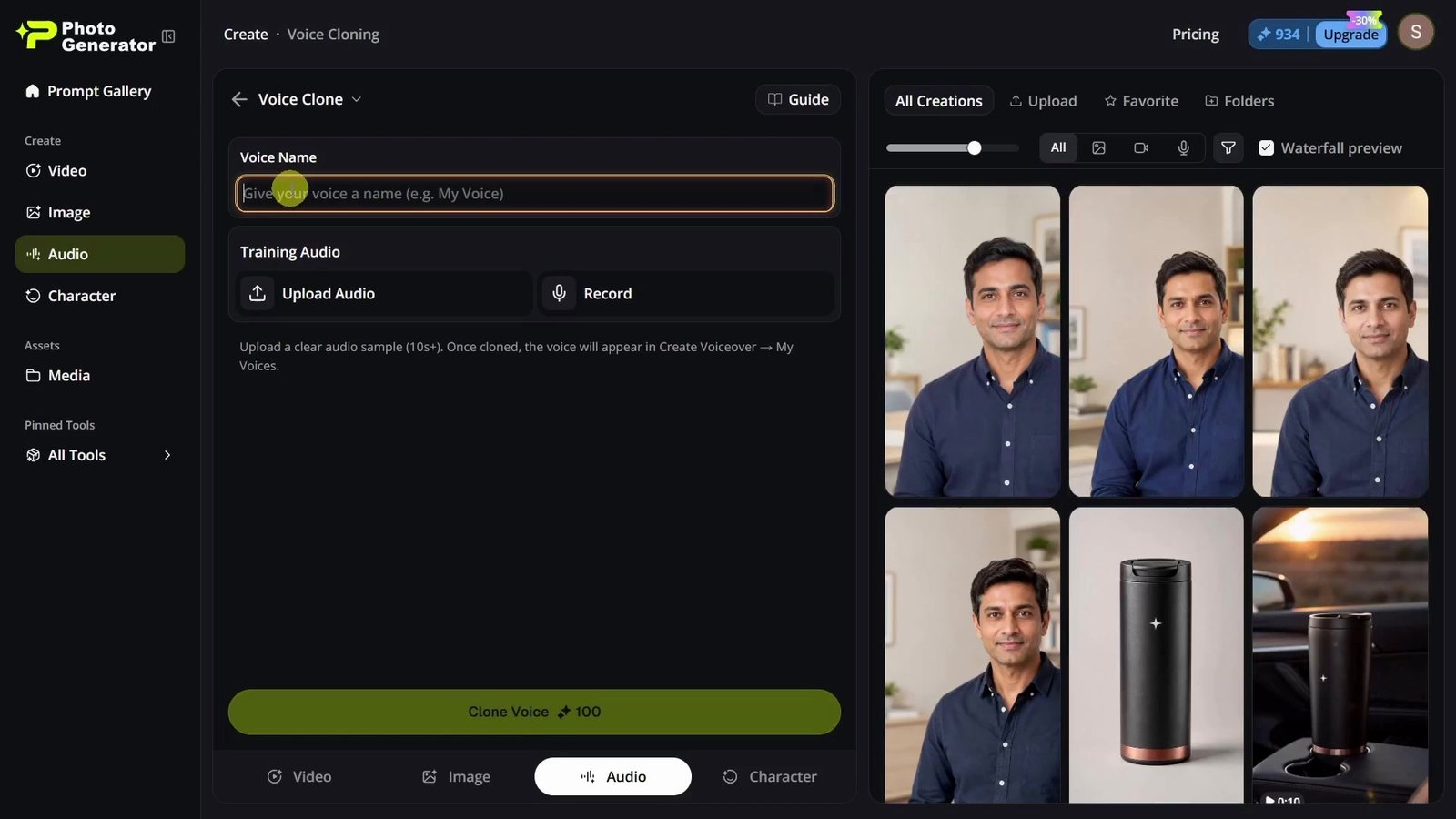Open Video in the Create sidebar
1456x819 pixels.
click(100, 170)
